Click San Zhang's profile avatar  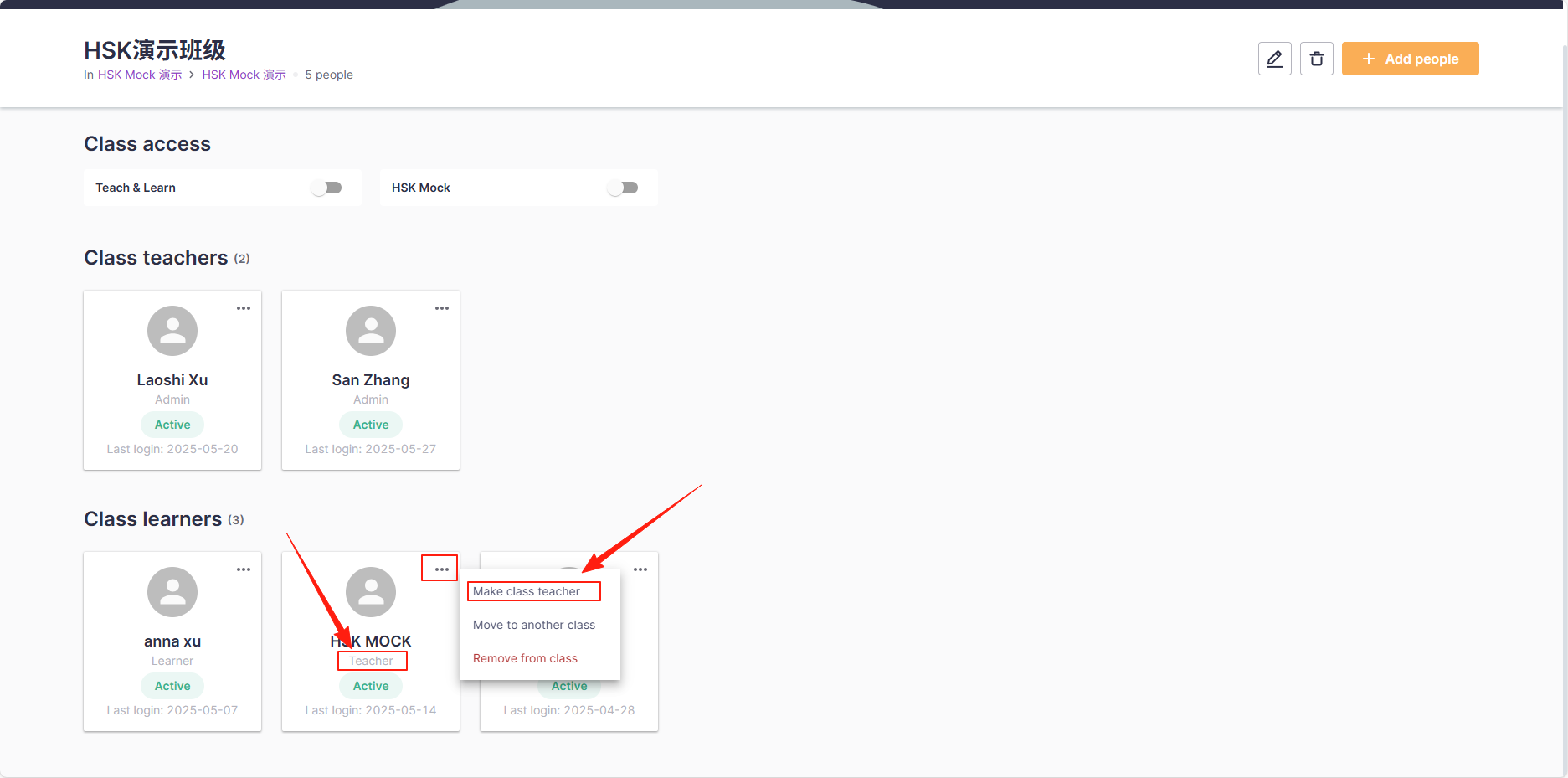point(371,331)
